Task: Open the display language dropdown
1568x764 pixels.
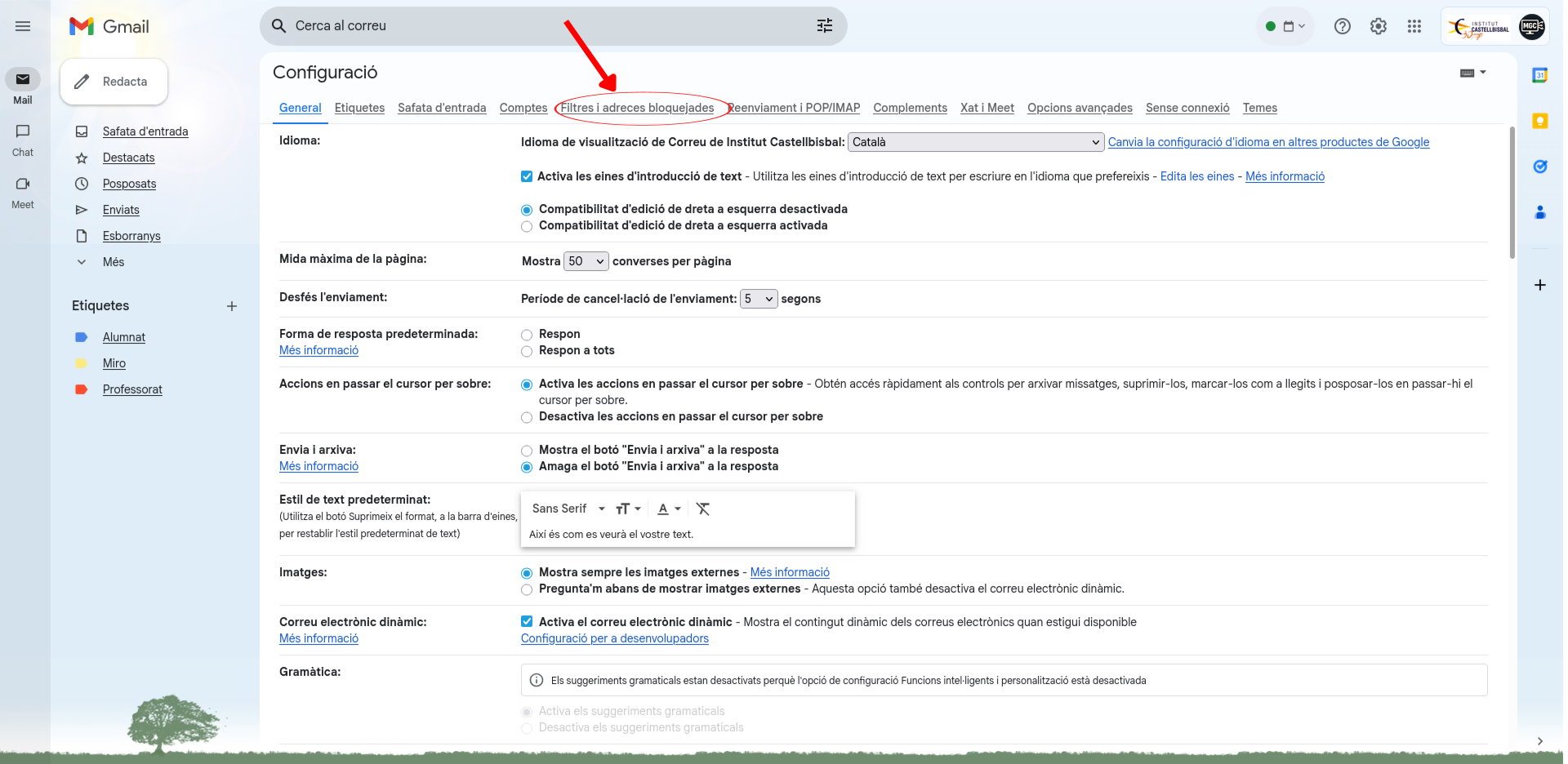Action: 975,142
